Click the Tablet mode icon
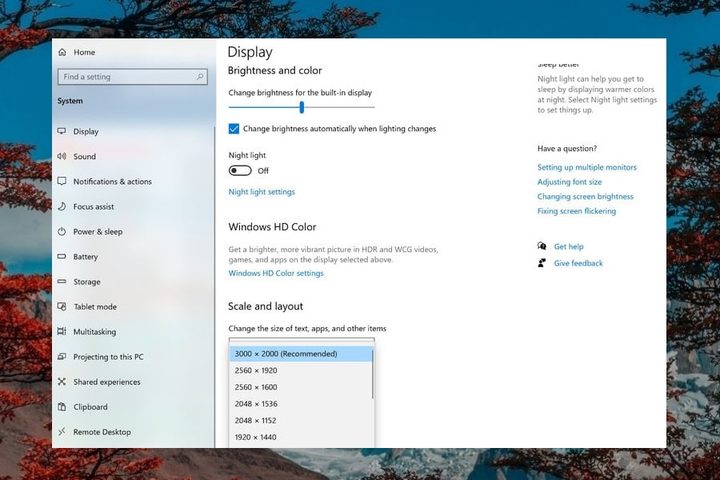This screenshot has height=480, width=720. point(62,306)
